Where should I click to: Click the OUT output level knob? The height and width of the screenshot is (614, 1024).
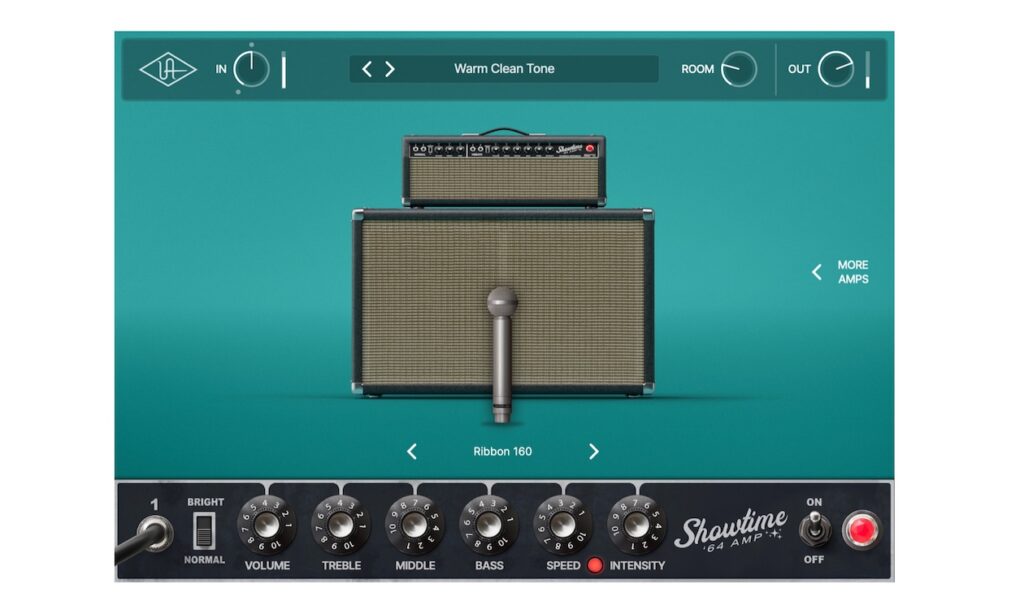point(836,69)
